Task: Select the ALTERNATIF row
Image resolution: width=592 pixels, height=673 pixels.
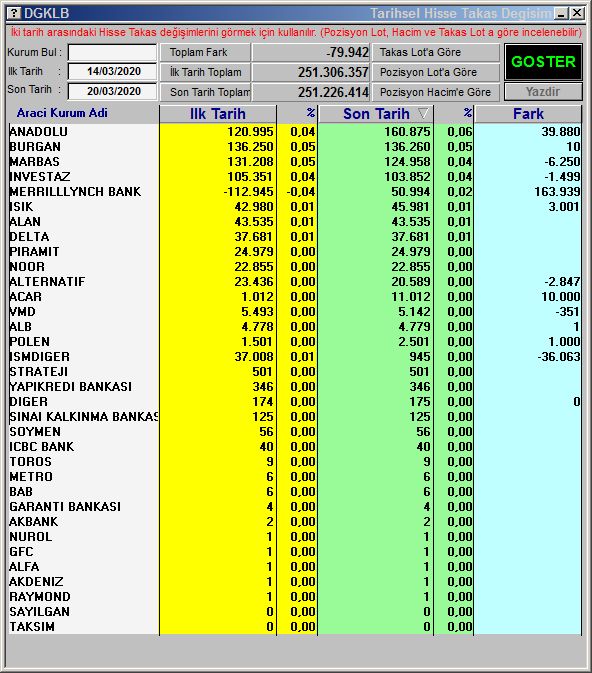Action: 295,282
